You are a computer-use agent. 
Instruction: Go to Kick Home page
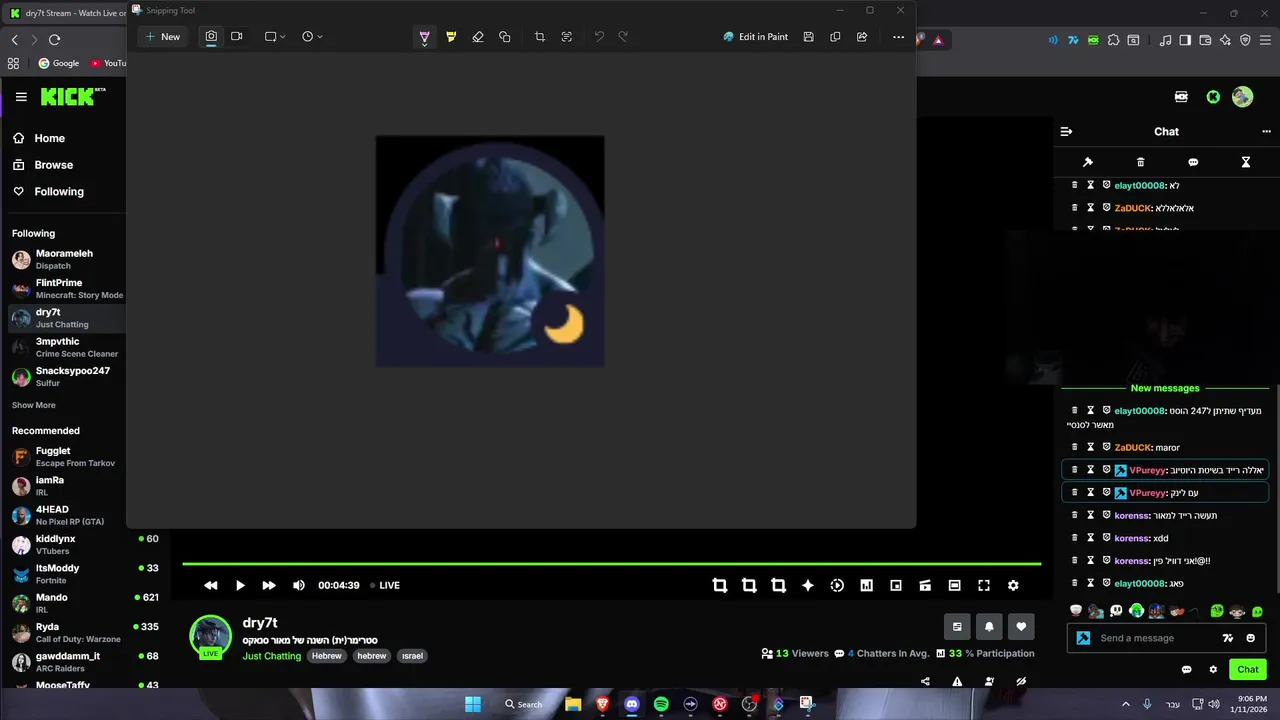pos(49,138)
